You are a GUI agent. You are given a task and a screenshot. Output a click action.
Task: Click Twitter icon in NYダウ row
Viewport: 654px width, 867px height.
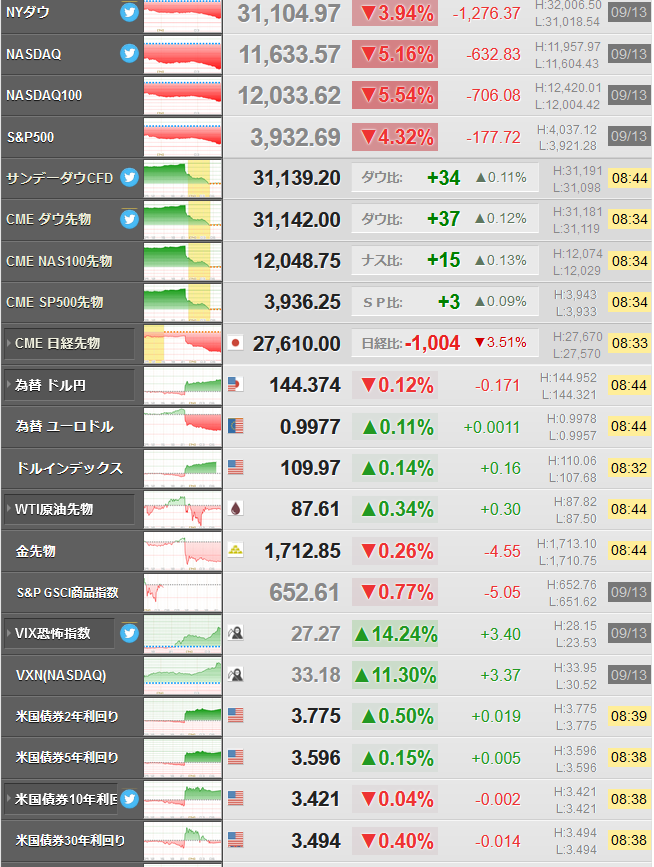pos(129,12)
